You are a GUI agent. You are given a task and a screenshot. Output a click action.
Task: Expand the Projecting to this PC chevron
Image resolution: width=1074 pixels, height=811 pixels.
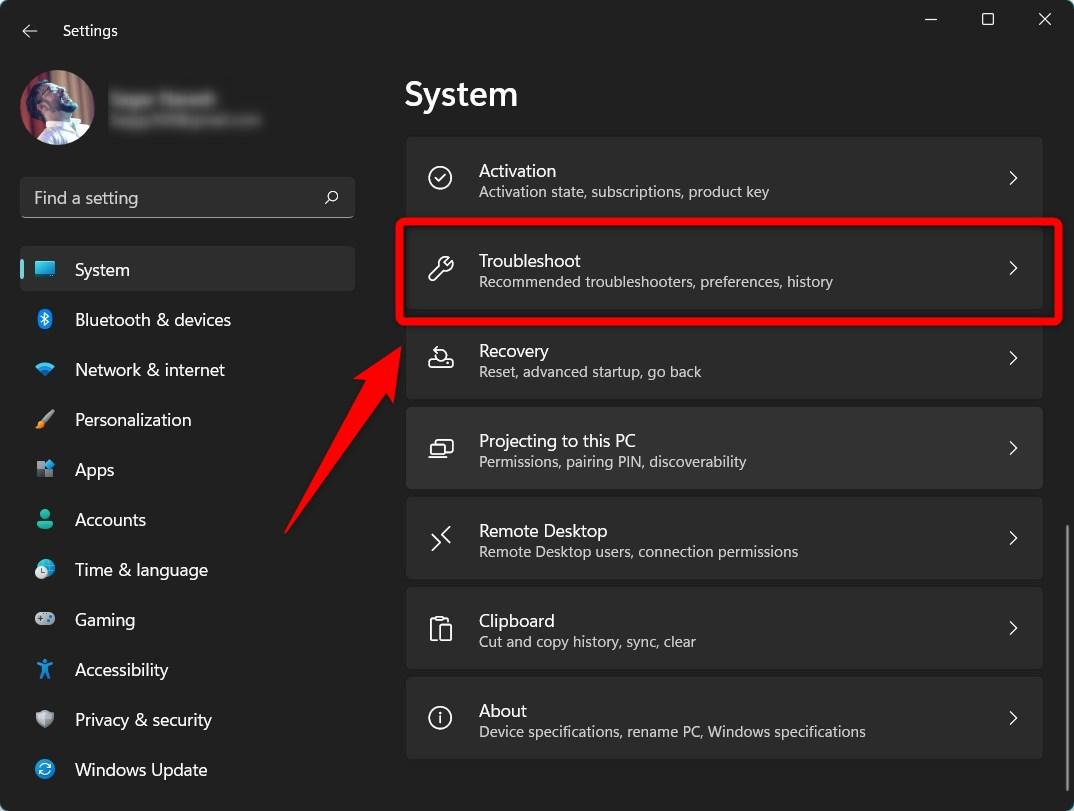1013,448
